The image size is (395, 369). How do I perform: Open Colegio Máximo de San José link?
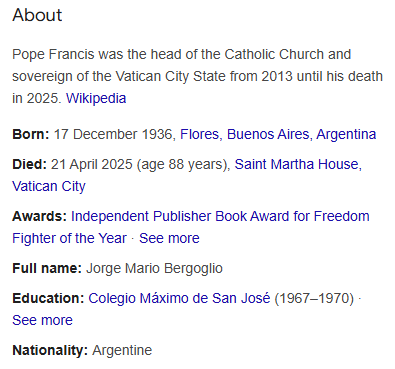click(179, 298)
